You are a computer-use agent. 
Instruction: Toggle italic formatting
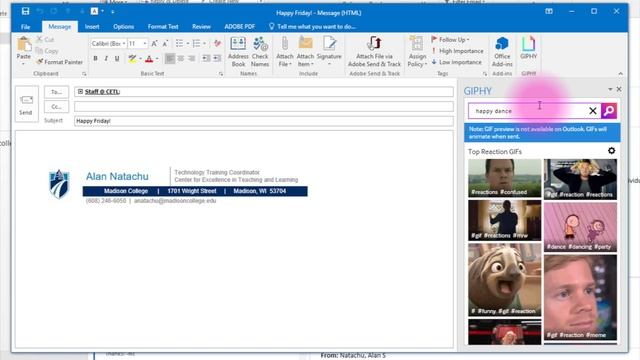106,58
